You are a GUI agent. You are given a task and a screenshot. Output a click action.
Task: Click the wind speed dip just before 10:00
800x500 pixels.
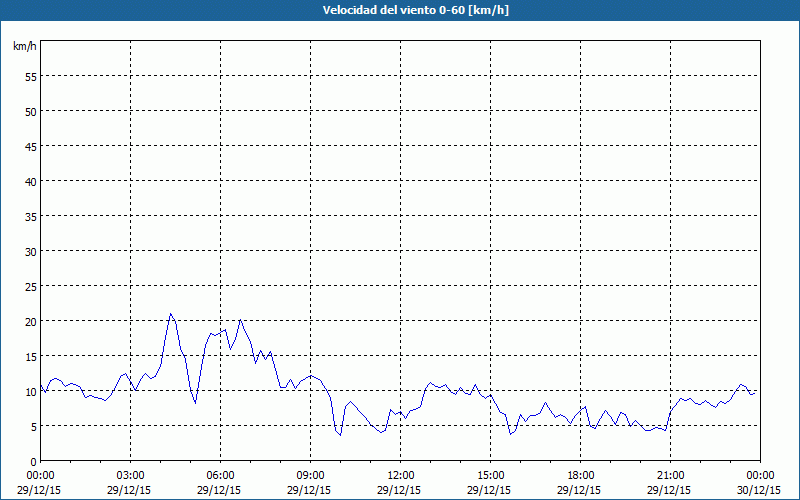pos(340,435)
